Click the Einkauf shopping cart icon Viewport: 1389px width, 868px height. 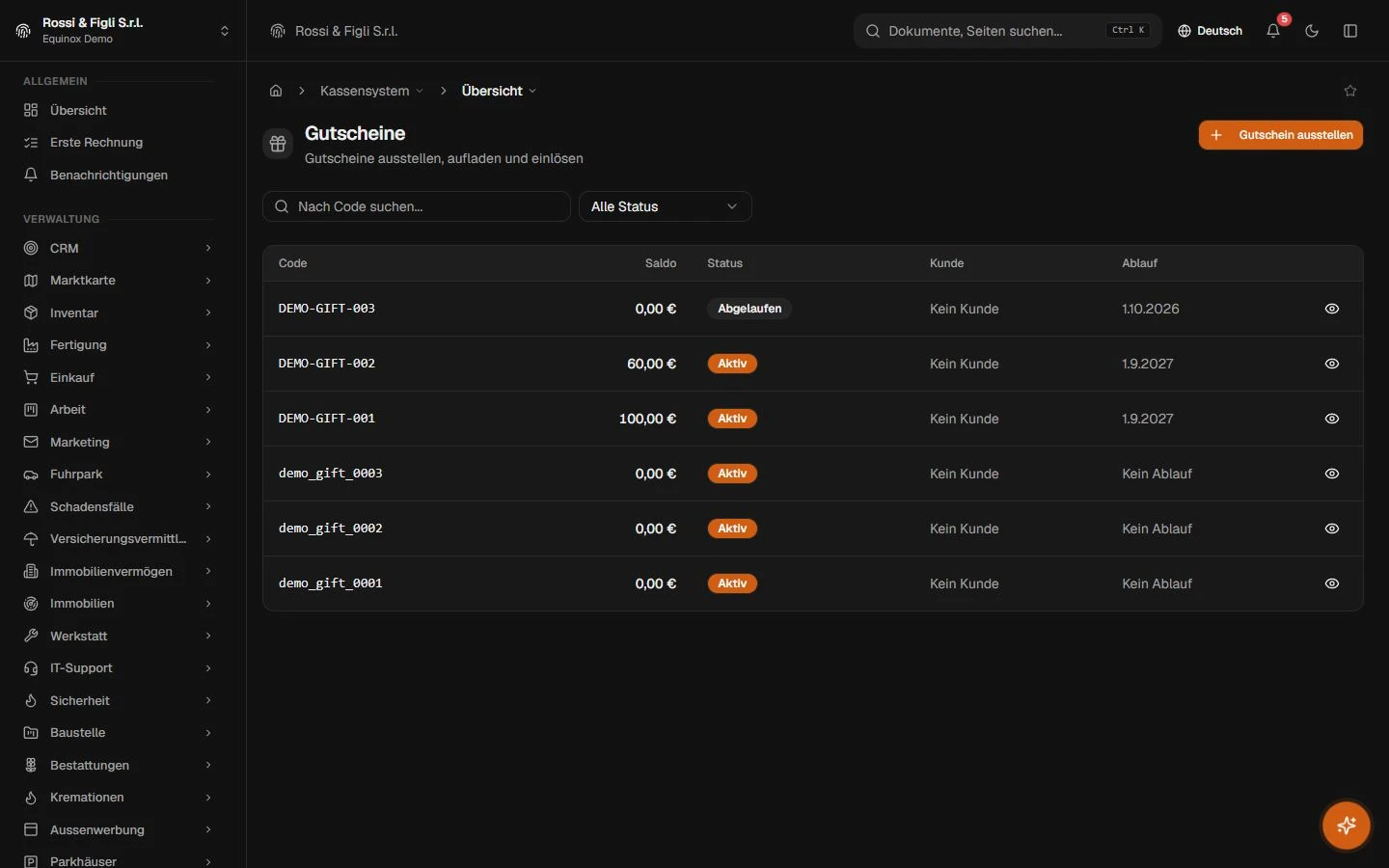pyautogui.click(x=31, y=377)
